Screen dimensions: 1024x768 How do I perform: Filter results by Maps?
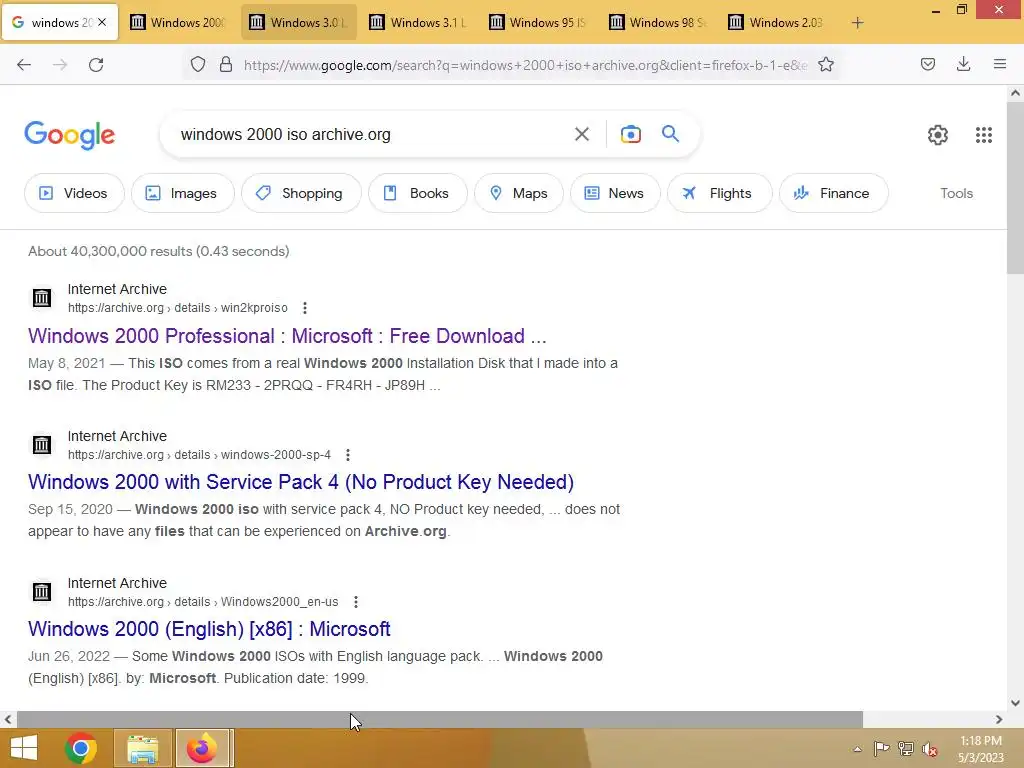click(x=519, y=193)
